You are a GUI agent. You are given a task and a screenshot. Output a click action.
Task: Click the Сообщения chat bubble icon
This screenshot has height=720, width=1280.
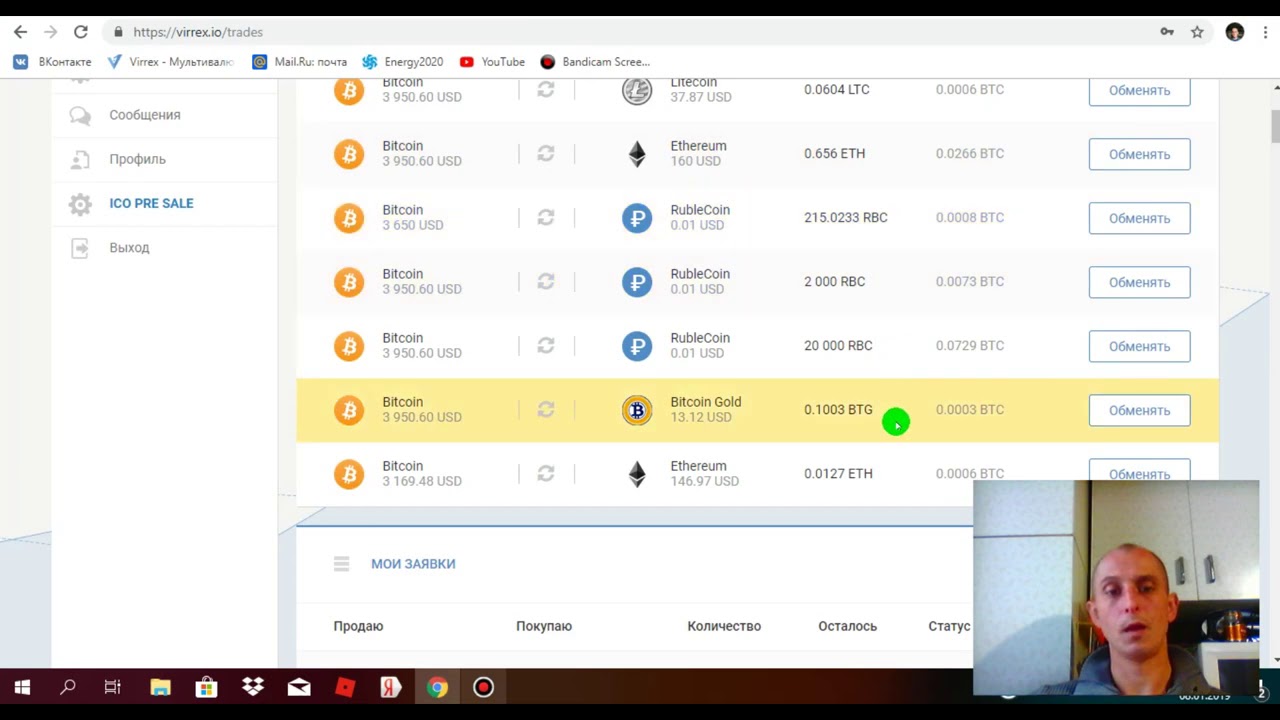click(x=80, y=115)
